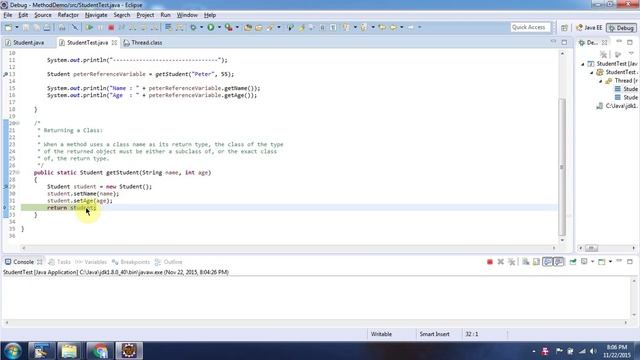Viewport: 640px width, 360px height.
Task: Click Remove All Terminated Launches in Console toolbar
Action: coord(511,262)
